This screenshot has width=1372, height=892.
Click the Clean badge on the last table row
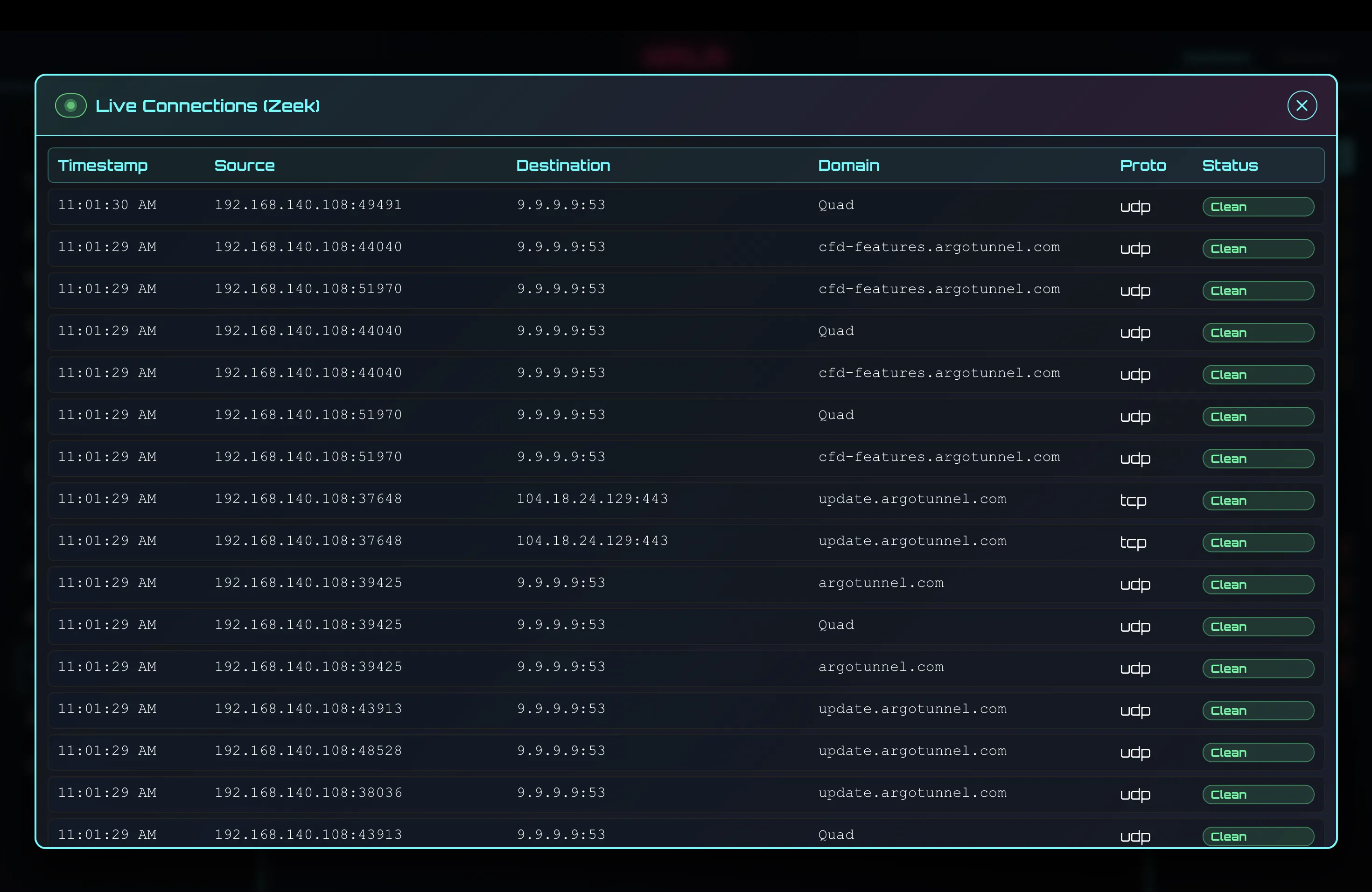[x=1258, y=836]
